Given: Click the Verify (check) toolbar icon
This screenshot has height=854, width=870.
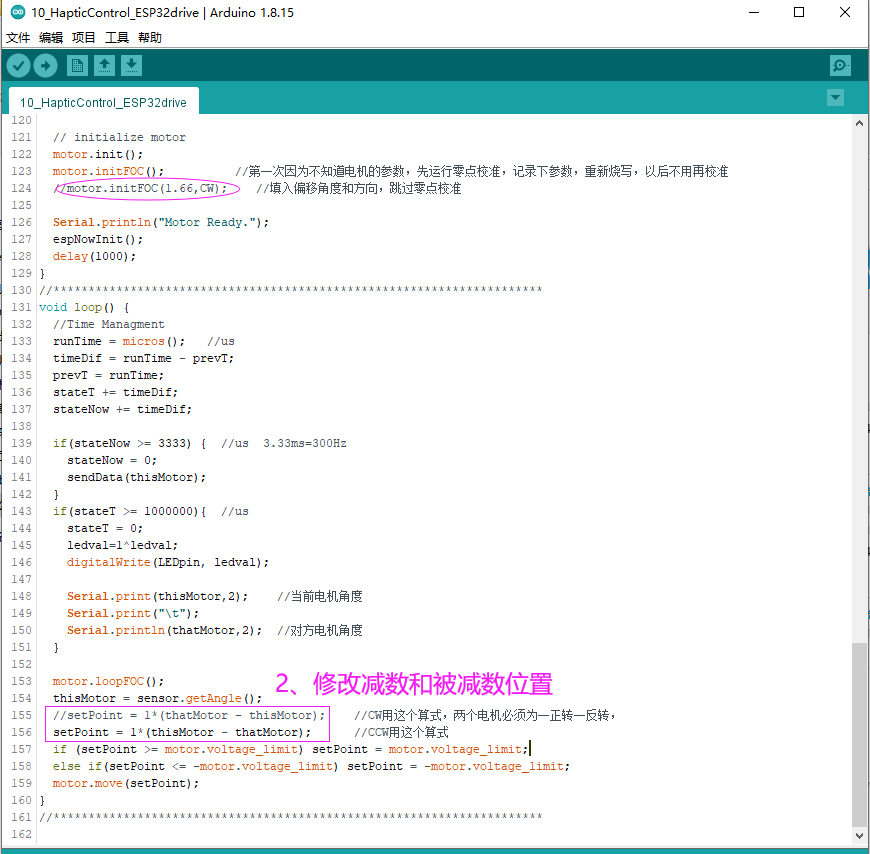Looking at the screenshot, I should 18,64.
